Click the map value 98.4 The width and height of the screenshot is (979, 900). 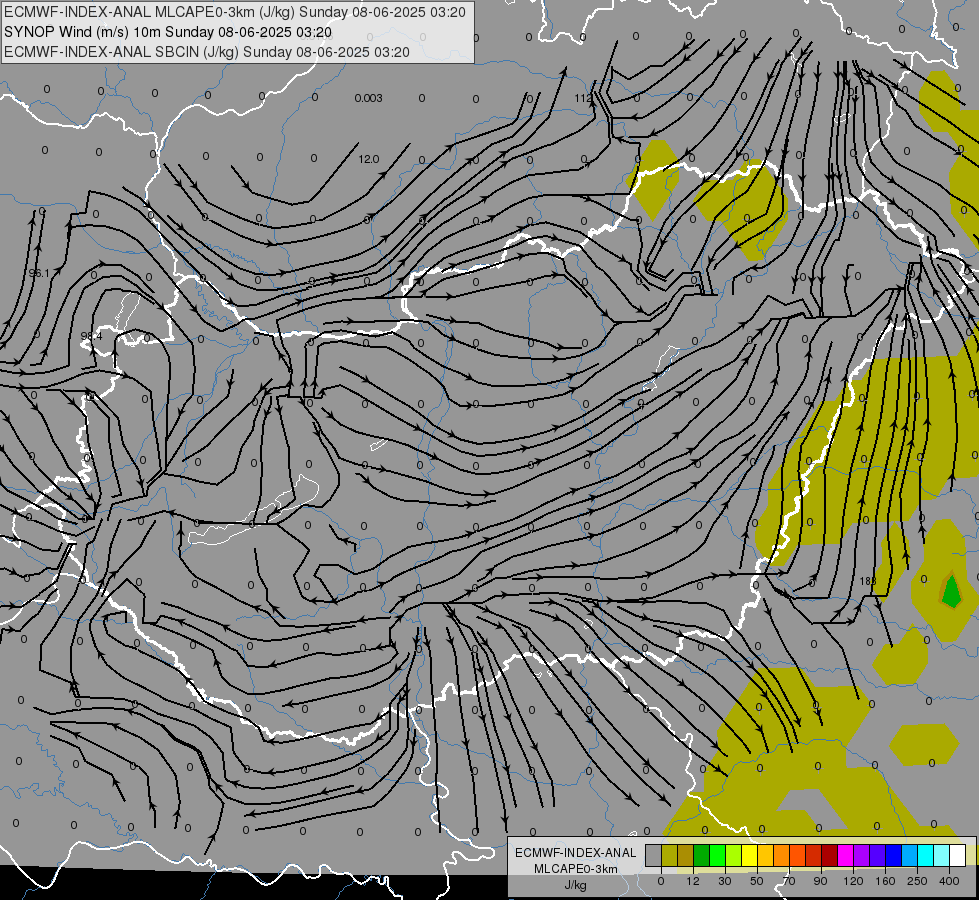[x=91, y=336]
